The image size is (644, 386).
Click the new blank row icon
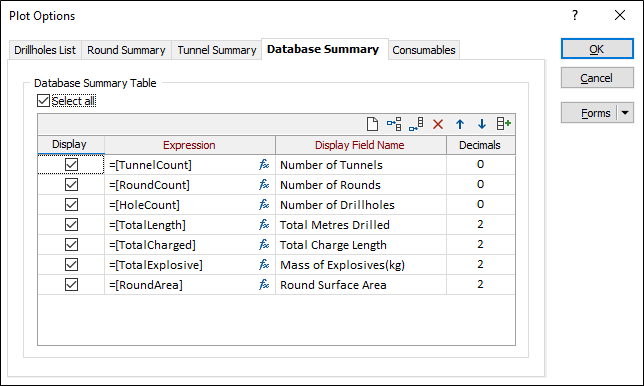(372, 124)
